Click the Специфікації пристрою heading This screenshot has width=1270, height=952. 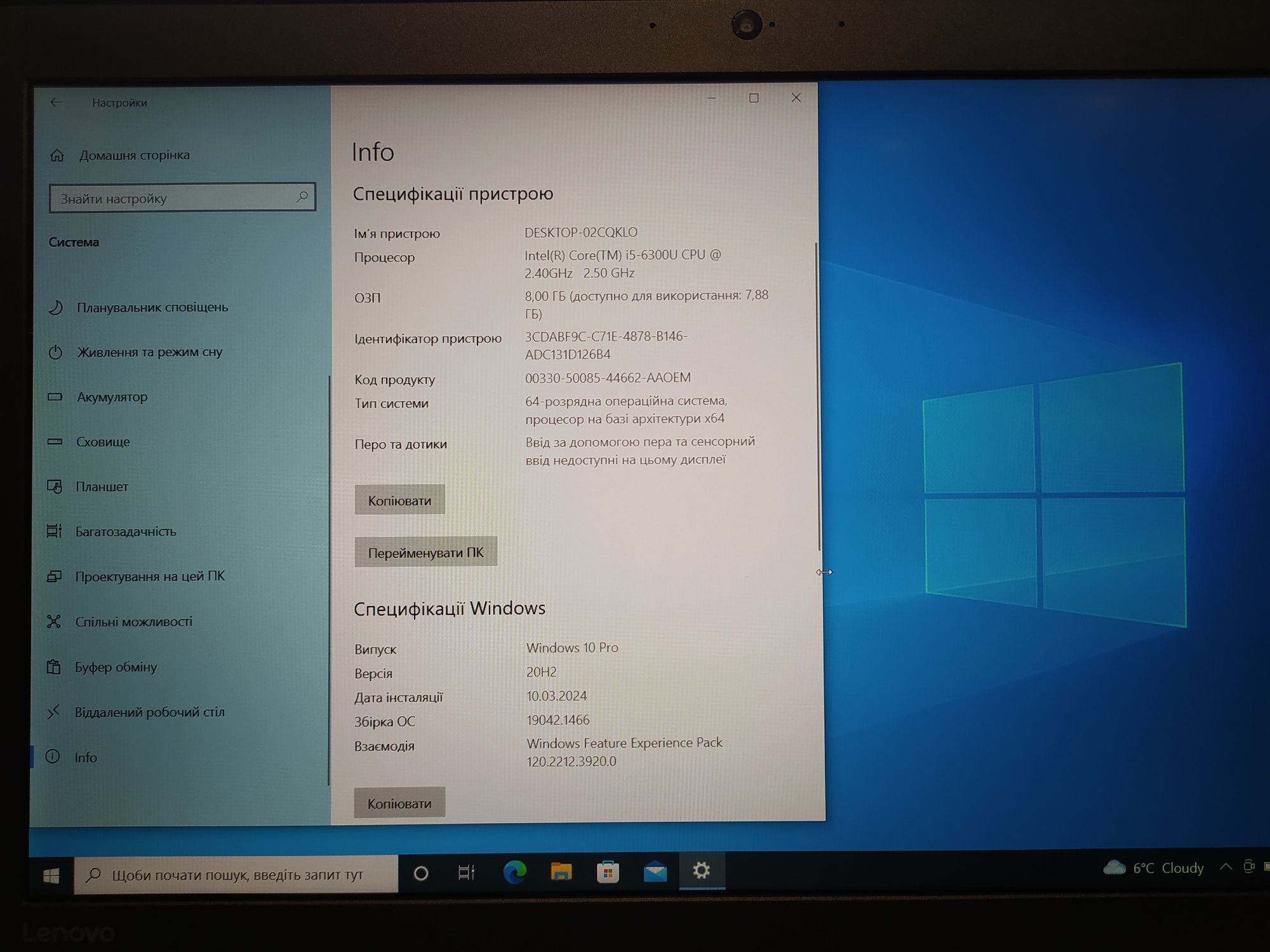click(x=453, y=194)
